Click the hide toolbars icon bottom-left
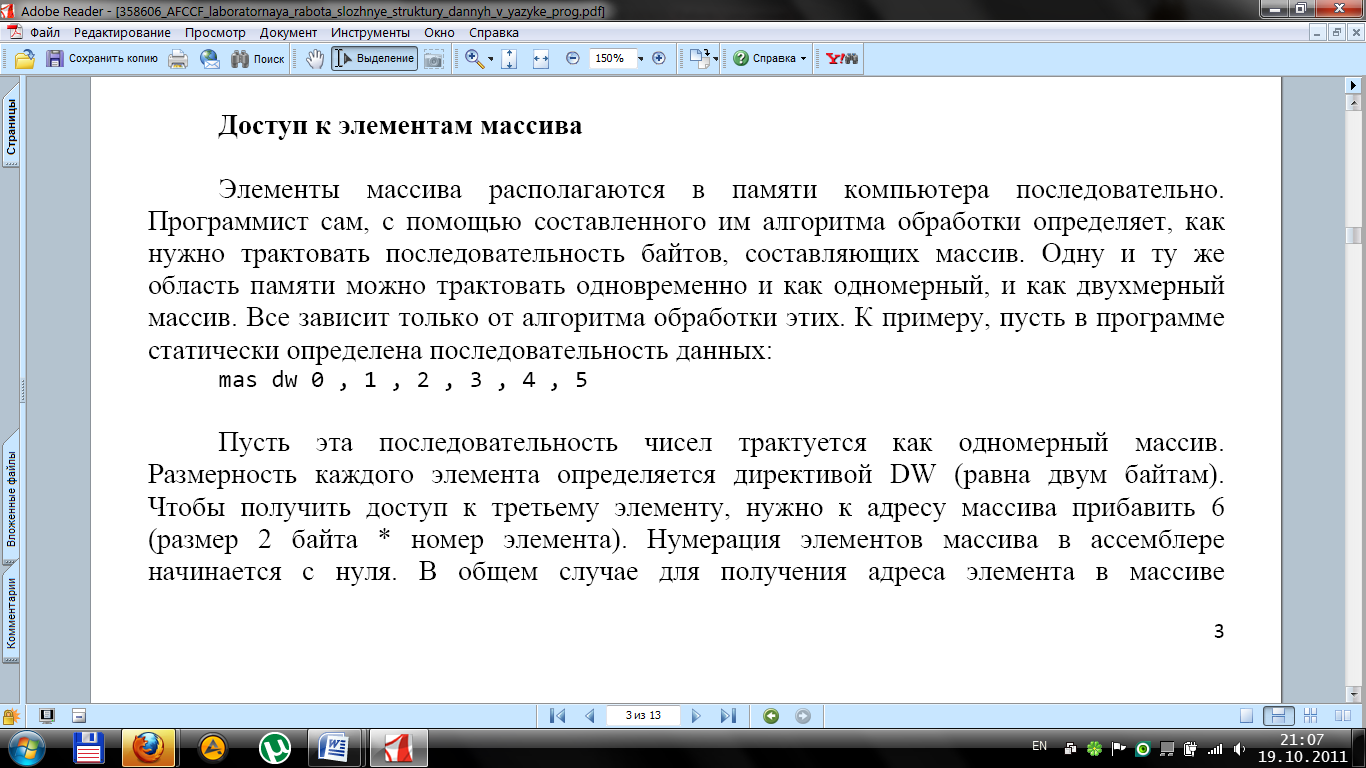This screenshot has width=1366, height=768. point(79,716)
